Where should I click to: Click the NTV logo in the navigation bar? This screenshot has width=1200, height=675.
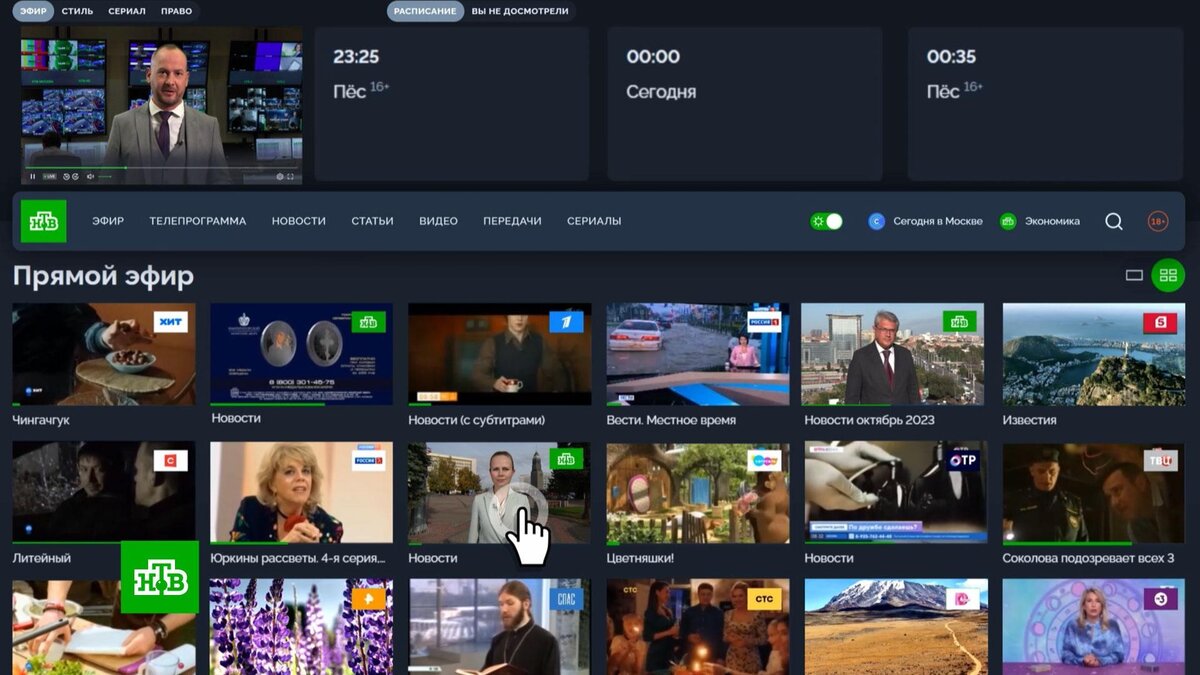[43, 221]
